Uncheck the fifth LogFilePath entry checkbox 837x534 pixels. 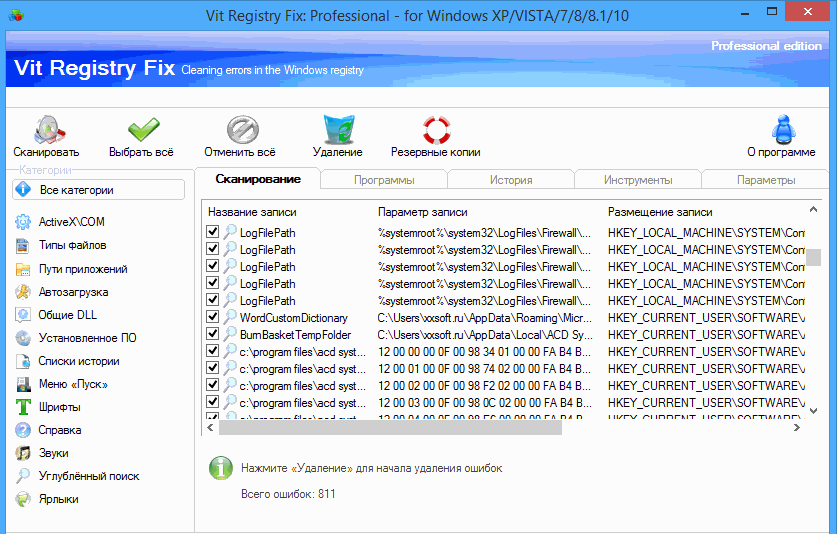[212, 300]
